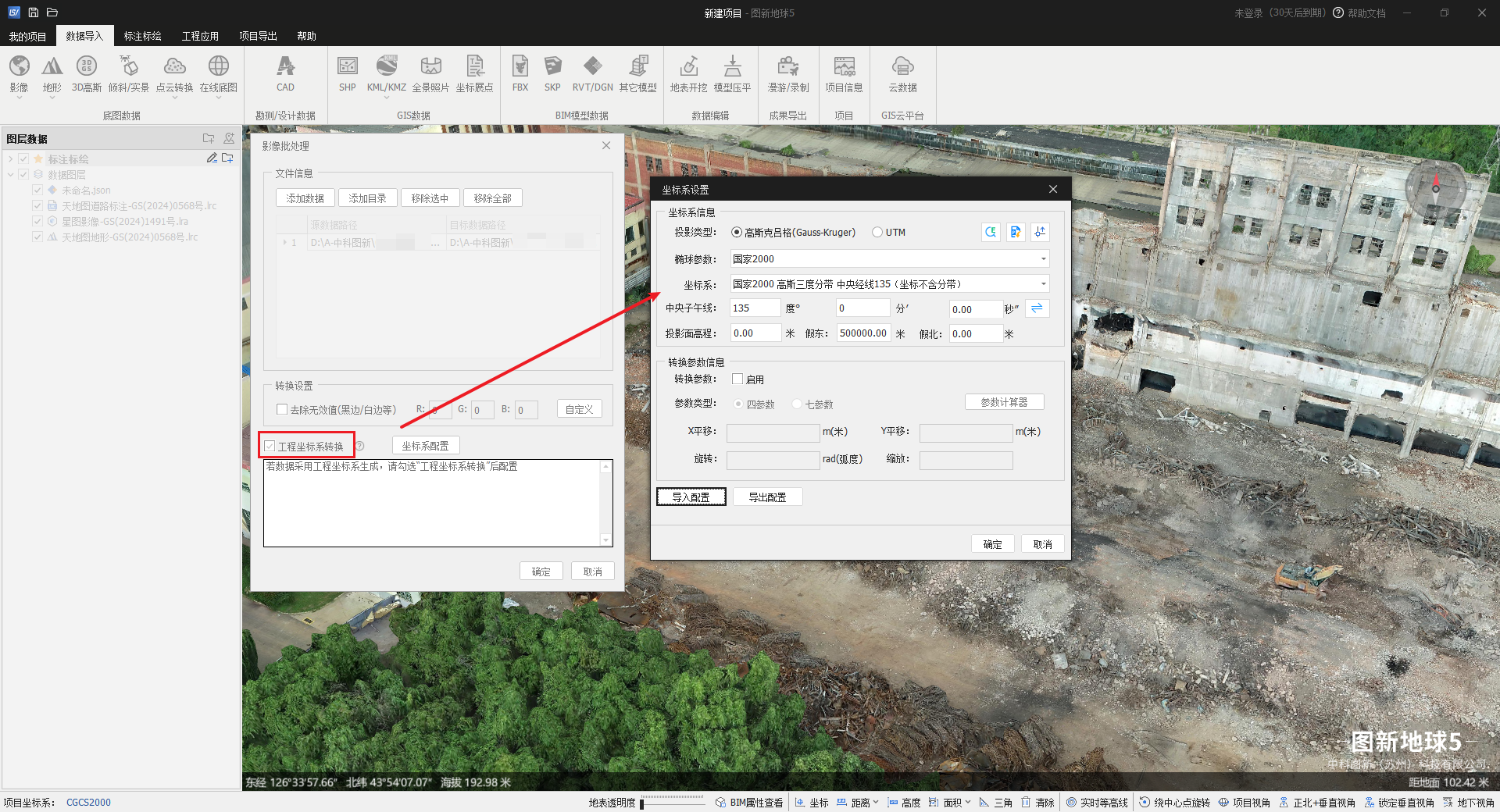Open the 坐标系 dropdown list
Viewport: 1500px width, 812px height.
click(x=1043, y=284)
